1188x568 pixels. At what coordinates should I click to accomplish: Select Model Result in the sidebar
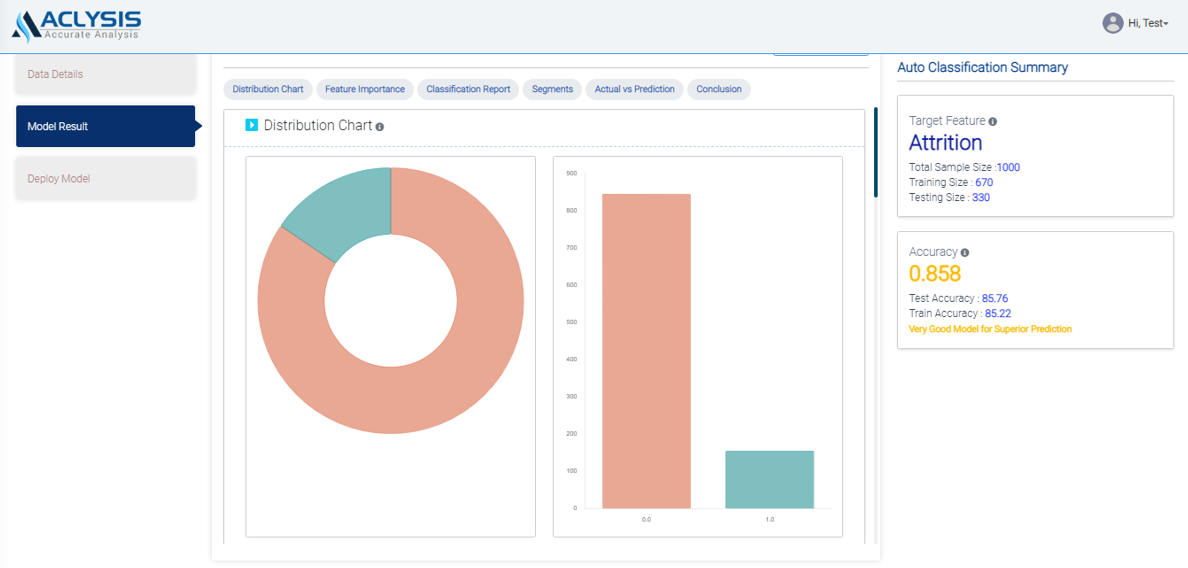coord(105,126)
